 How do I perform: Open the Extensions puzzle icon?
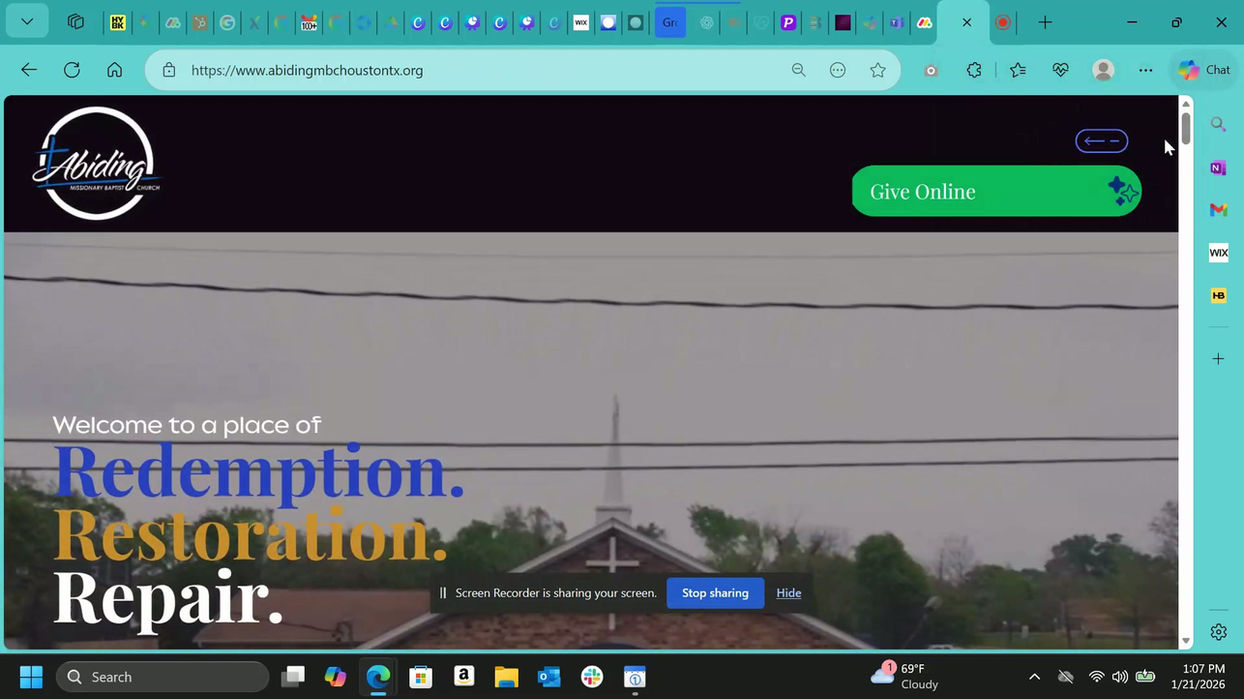tap(974, 70)
